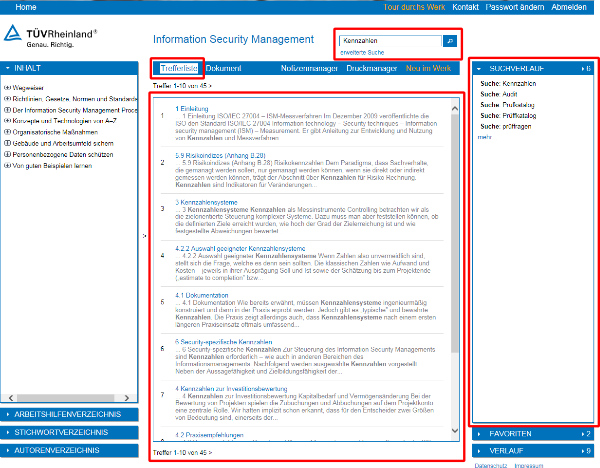Expand Organisatorische Maßnahmen tree node
The image size is (600, 468).
point(7,132)
